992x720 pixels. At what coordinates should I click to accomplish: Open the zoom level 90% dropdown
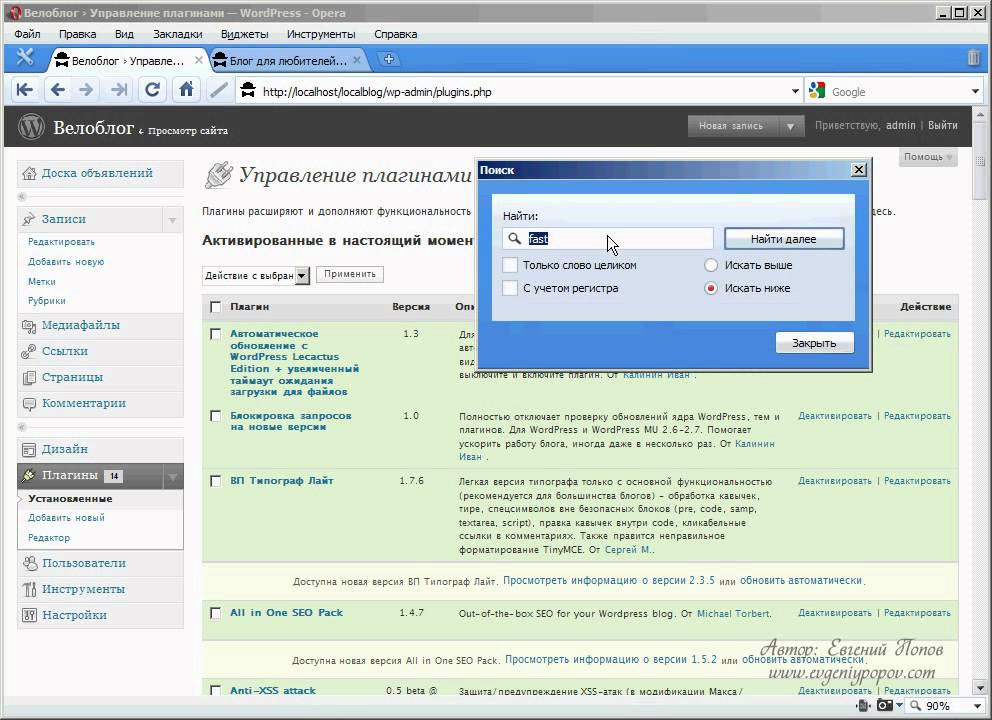pos(976,705)
